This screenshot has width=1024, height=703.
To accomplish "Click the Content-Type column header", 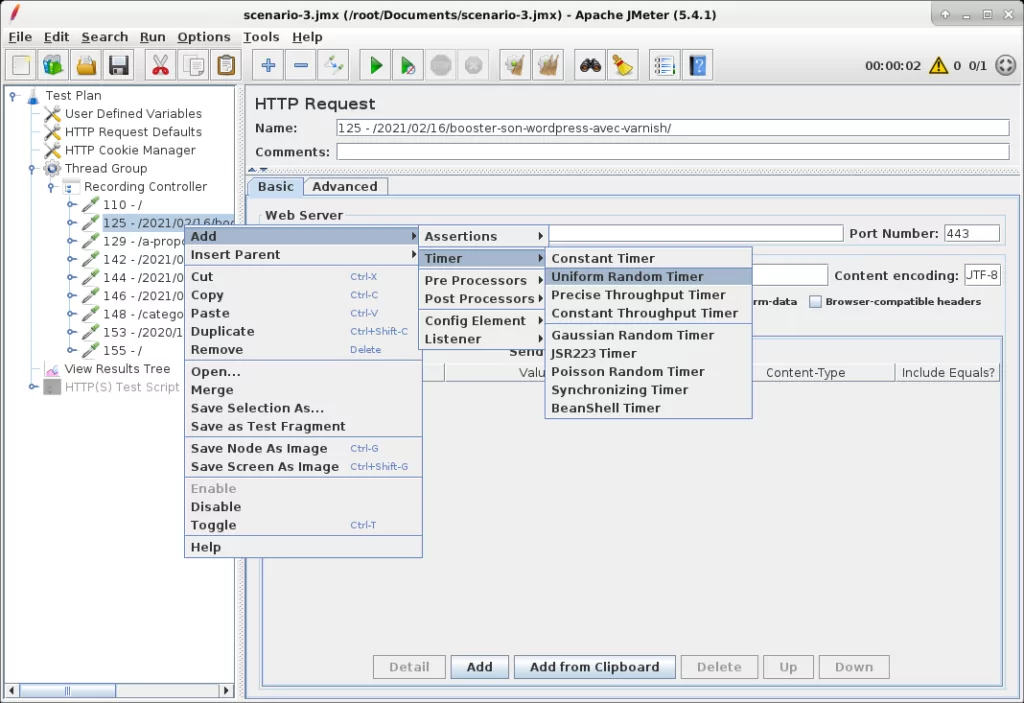I will (805, 372).
